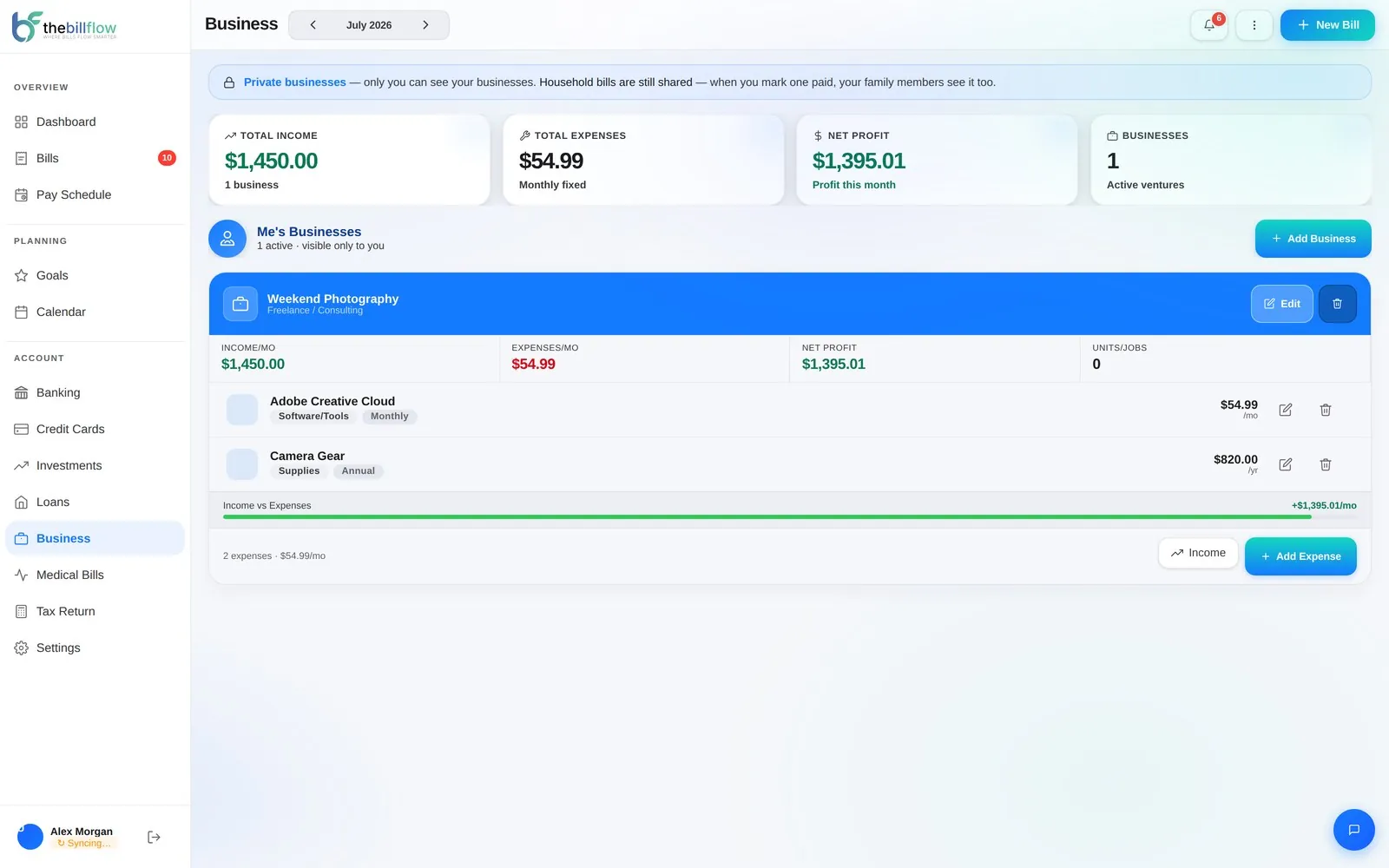Screen dimensions: 1389x868
Task: Click the +$1,395.01/mo profit label
Action: click(1324, 505)
